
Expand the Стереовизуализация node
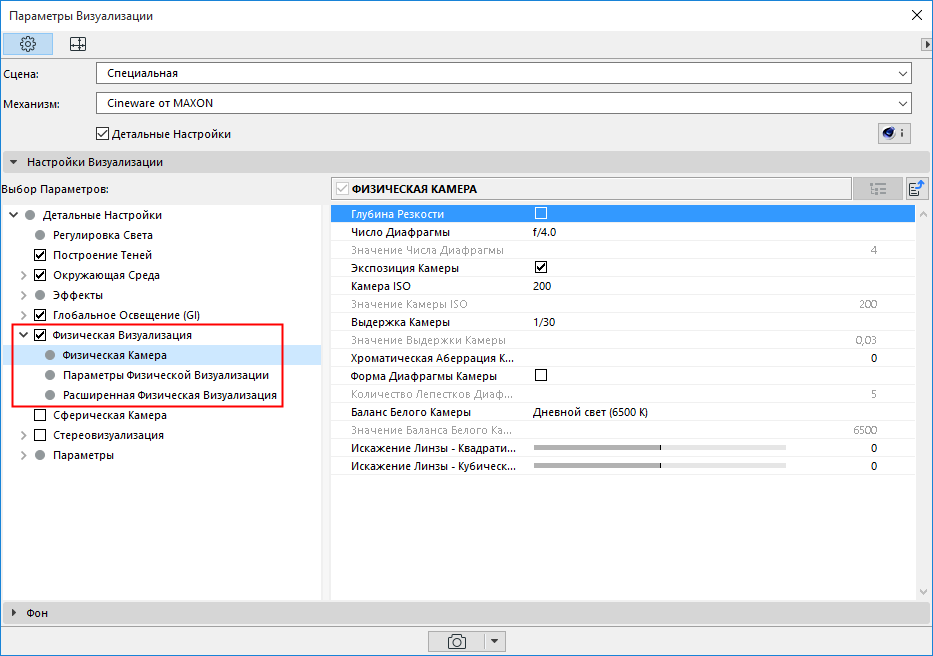(24, 435)
